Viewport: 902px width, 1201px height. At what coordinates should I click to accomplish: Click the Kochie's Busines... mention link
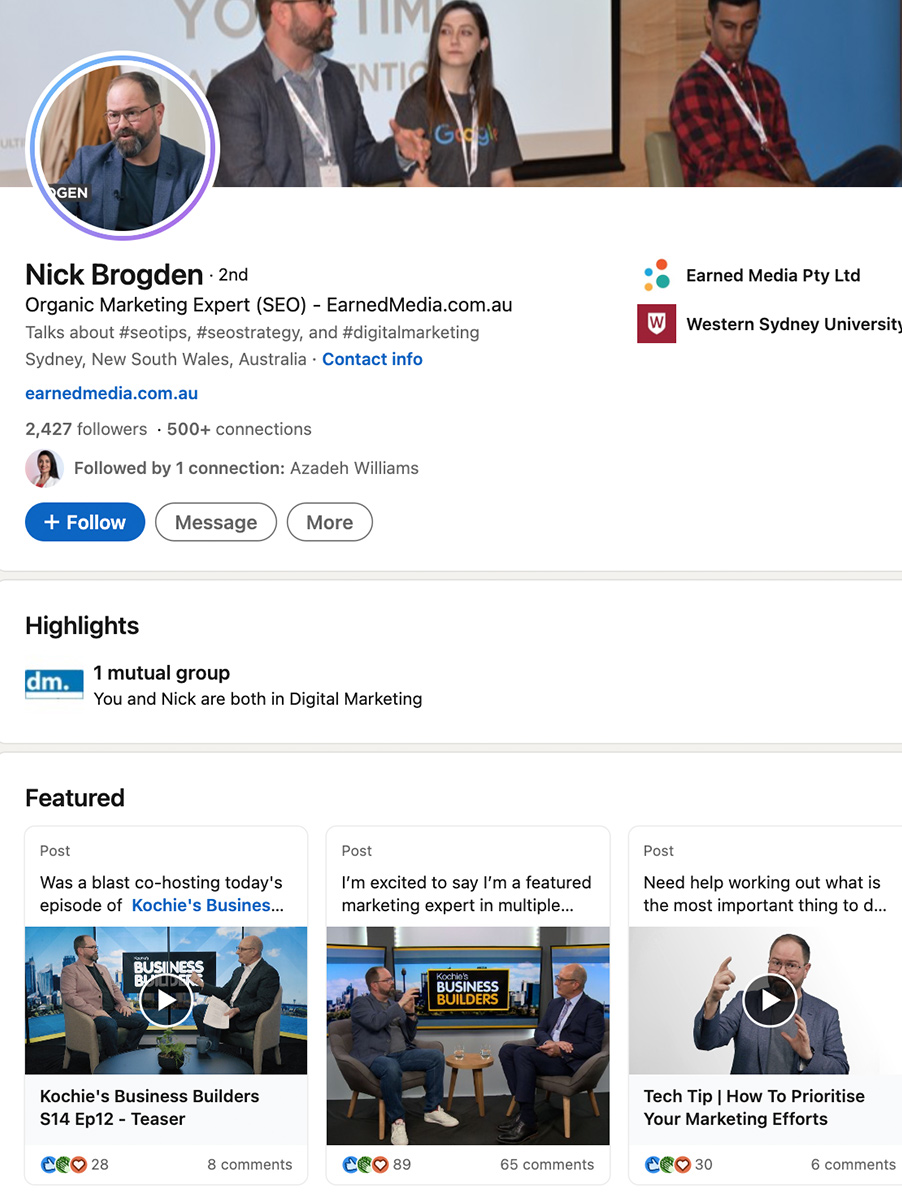click(208, 905)
